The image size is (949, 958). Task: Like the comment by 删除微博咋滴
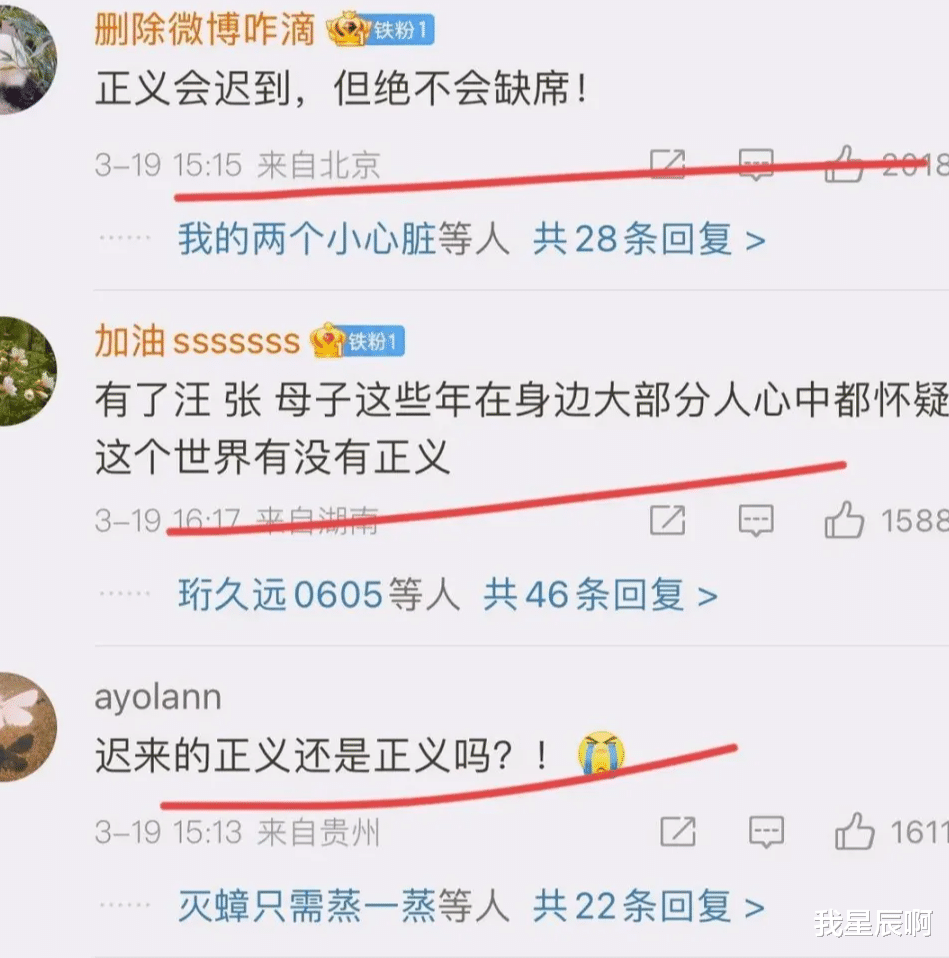pos(844,164)
